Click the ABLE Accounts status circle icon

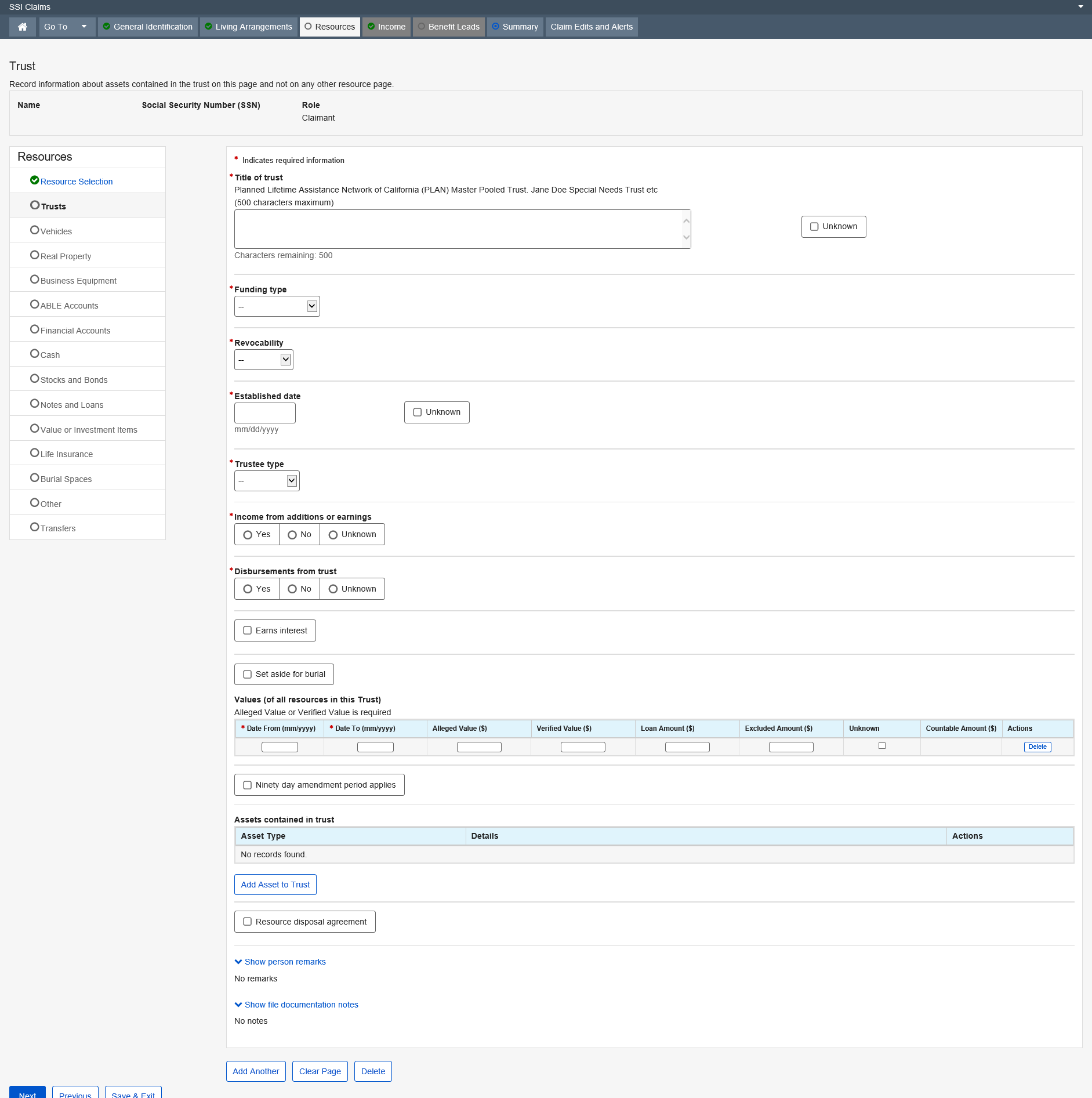34,305
